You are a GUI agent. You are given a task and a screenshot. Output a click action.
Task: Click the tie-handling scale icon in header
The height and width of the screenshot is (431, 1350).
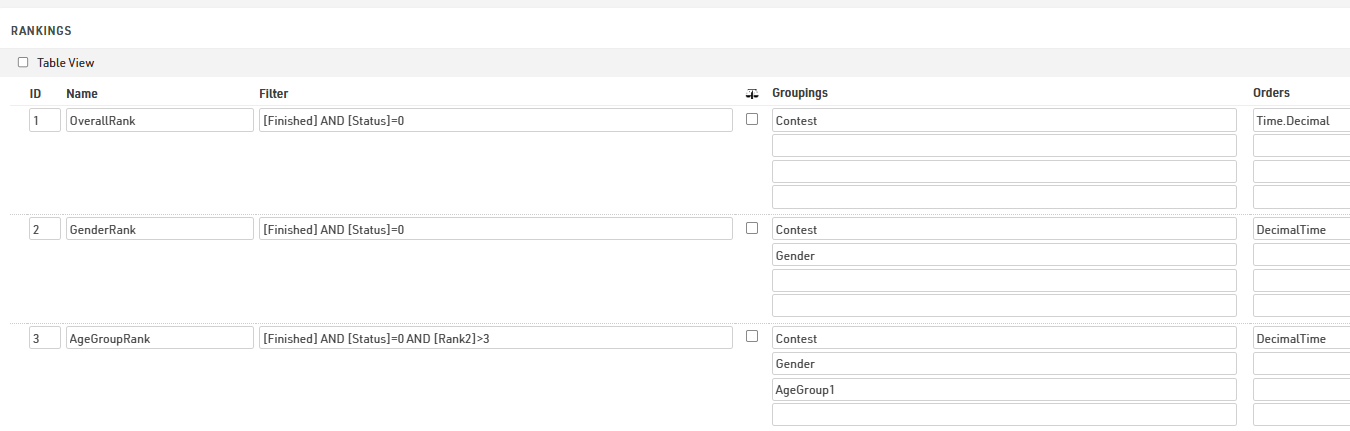tap(752, 94)
